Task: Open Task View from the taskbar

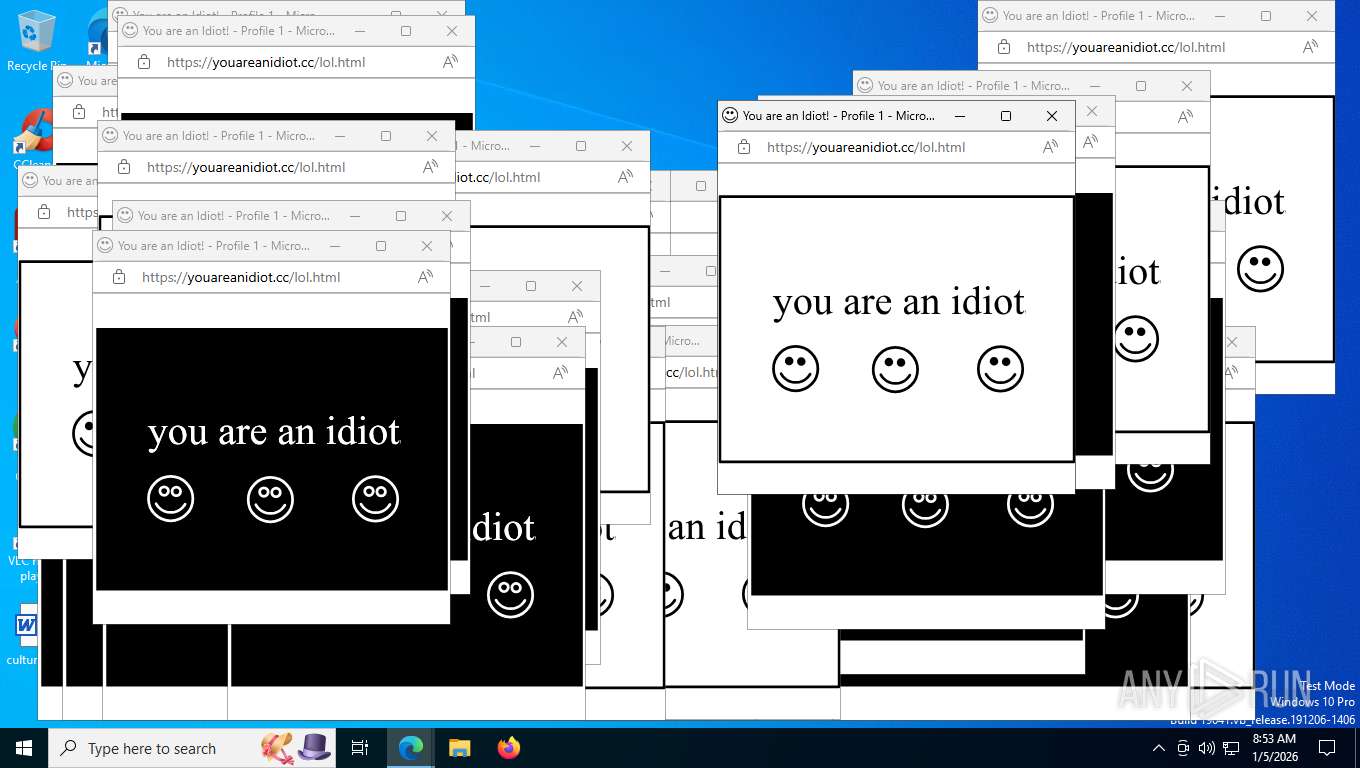Action: [x=360, y=748]
